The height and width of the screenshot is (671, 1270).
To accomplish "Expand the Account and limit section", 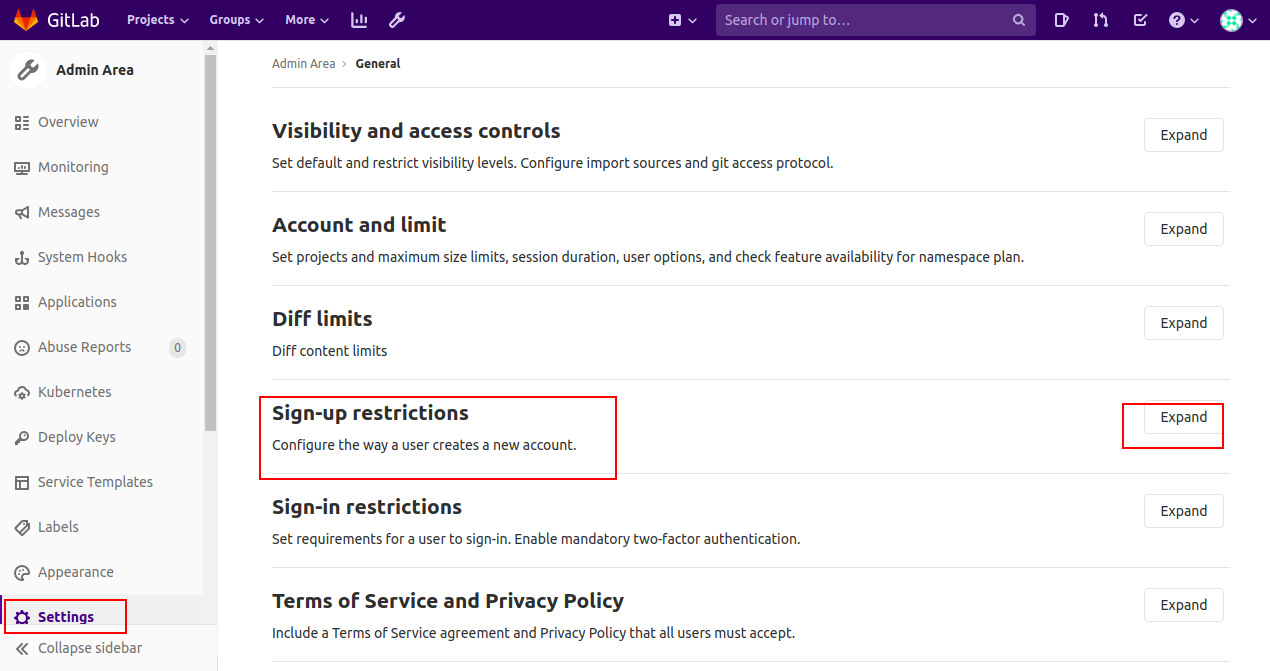I will tap(1184, 229).
